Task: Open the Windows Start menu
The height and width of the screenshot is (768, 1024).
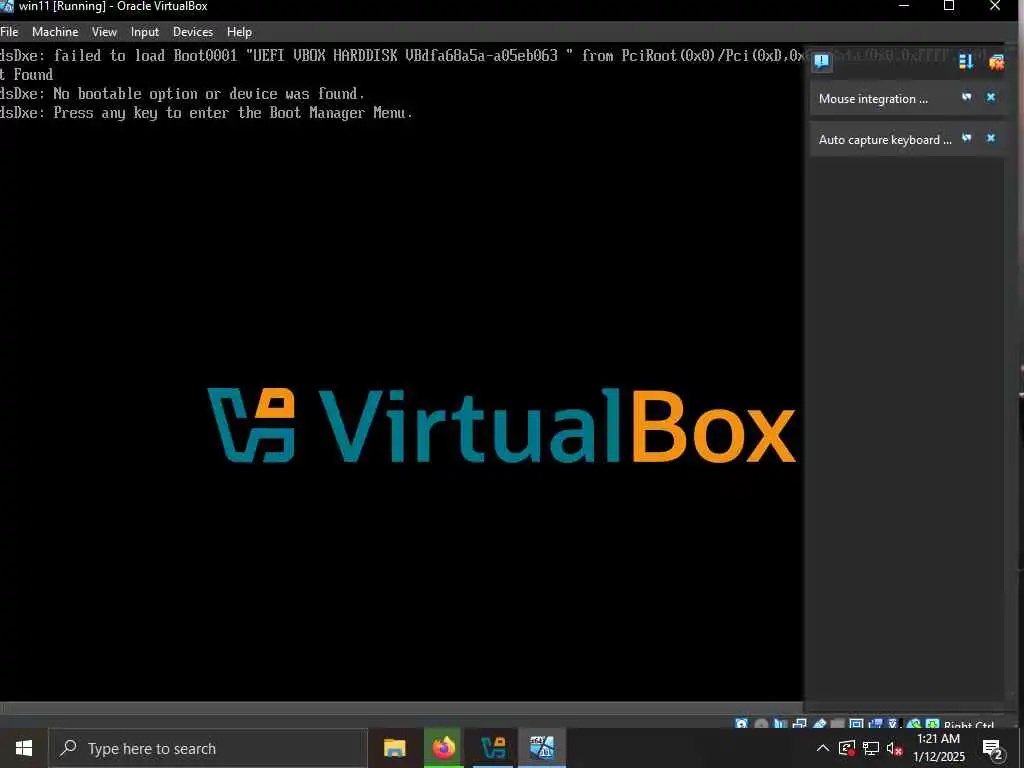Action: tap(24, 748)
